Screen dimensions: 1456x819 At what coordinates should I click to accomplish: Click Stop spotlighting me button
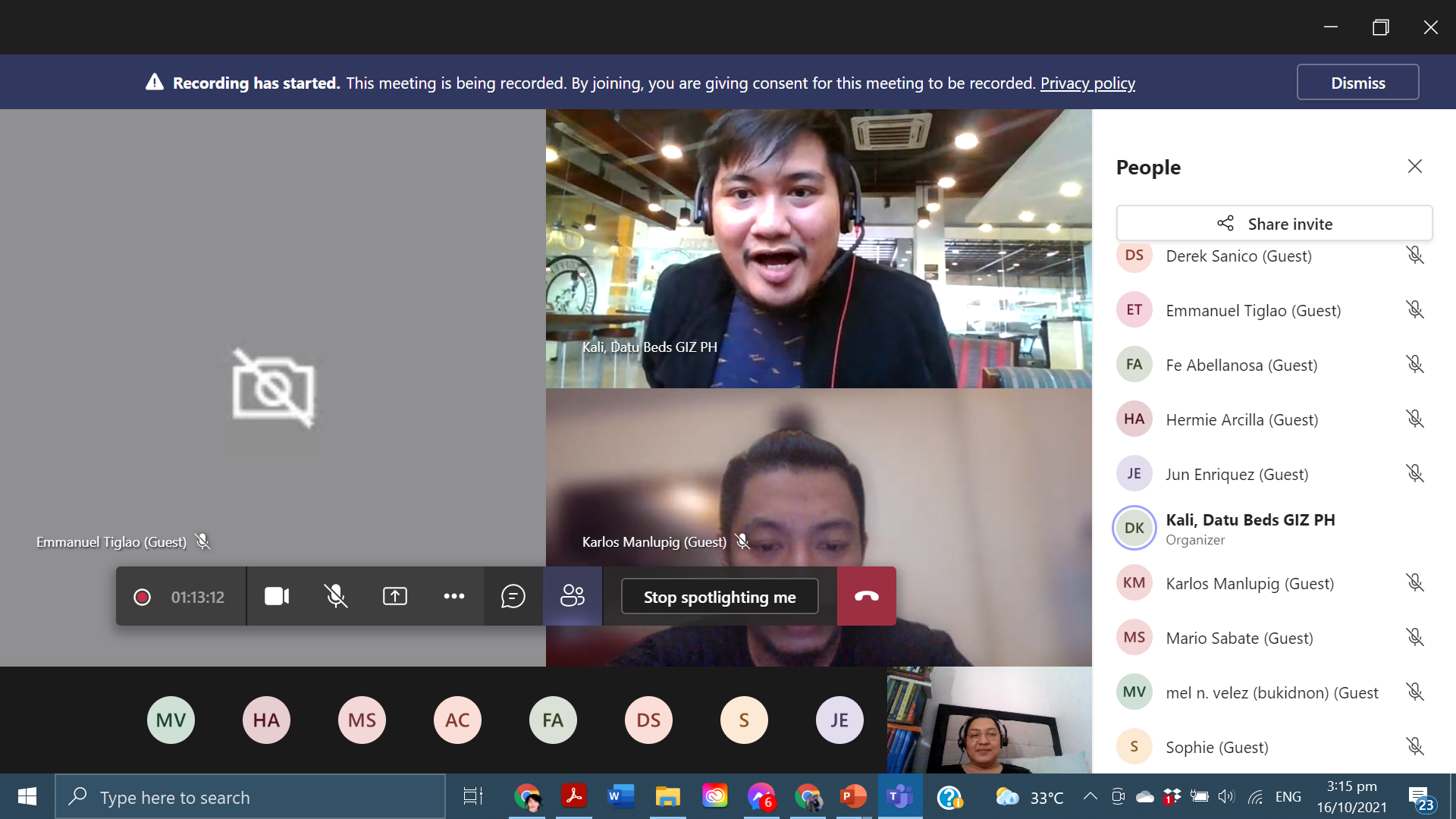pos(720,597)
